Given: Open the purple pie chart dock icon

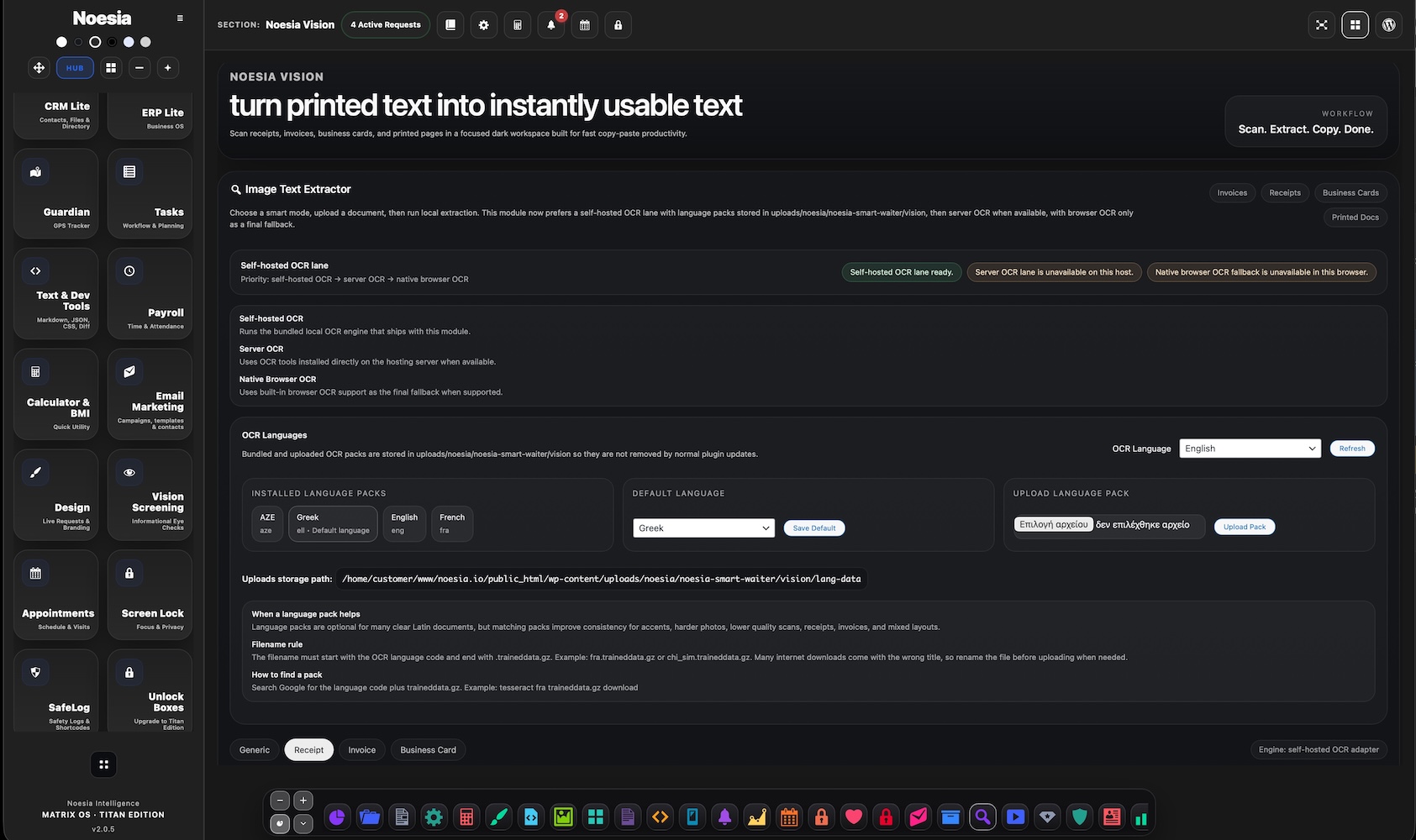Looking at the screenshot, I should click(337, 816).
